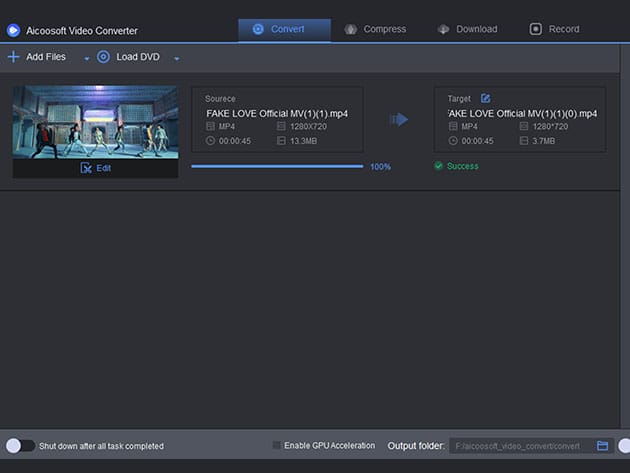Image resolution: width=630 pixels, height=473 pixels.
Task: Click the edit target filename pencil icon
Action: (x=485, y=98)
